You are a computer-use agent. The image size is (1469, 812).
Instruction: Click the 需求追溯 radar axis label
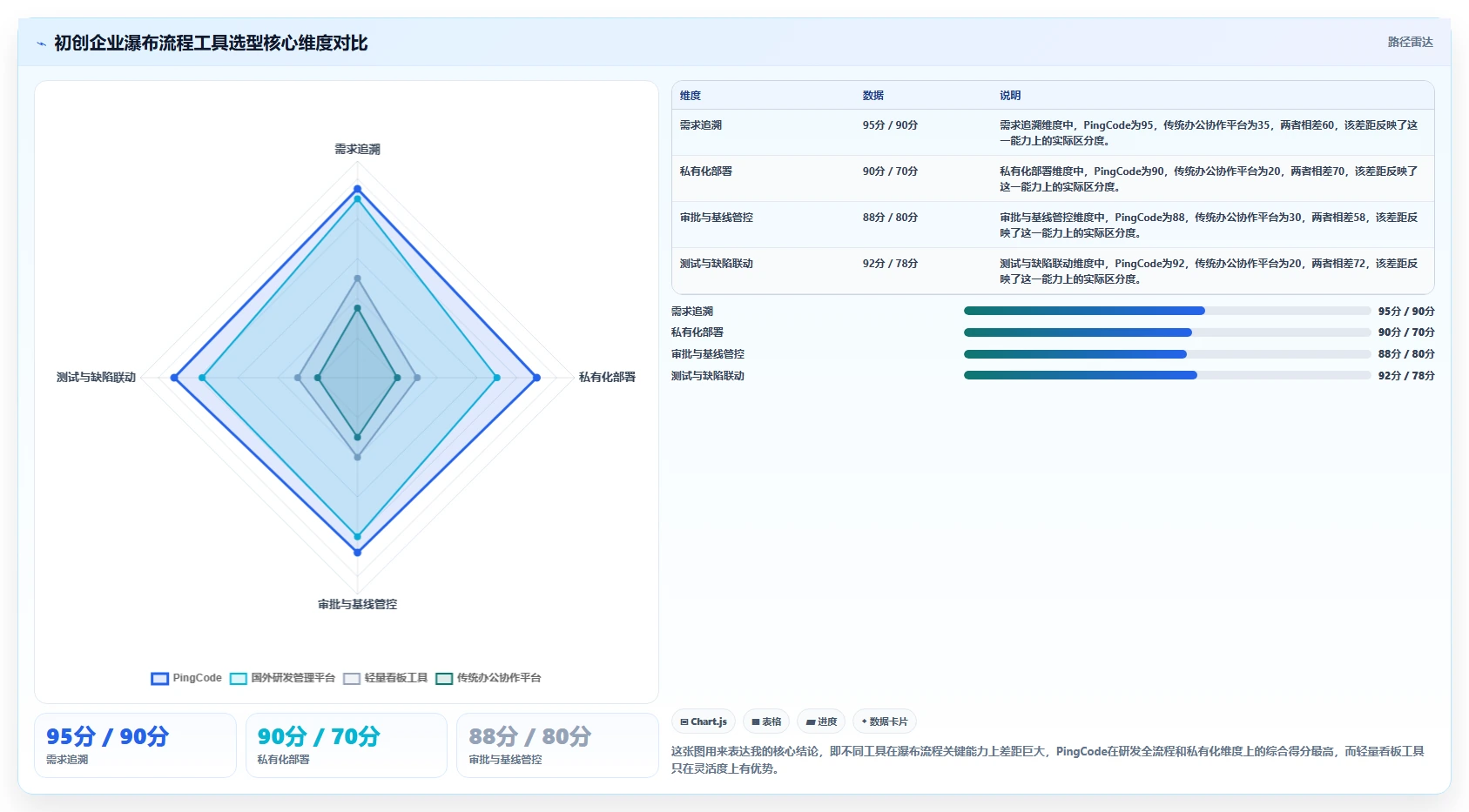pos(357,149)
